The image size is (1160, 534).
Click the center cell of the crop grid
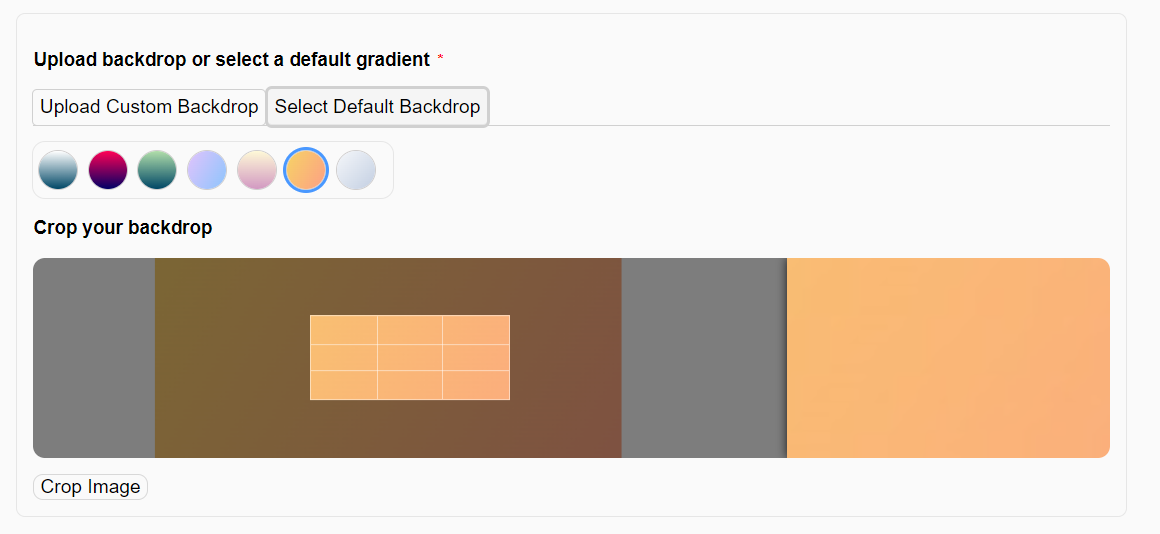click(x=410, y=357)
